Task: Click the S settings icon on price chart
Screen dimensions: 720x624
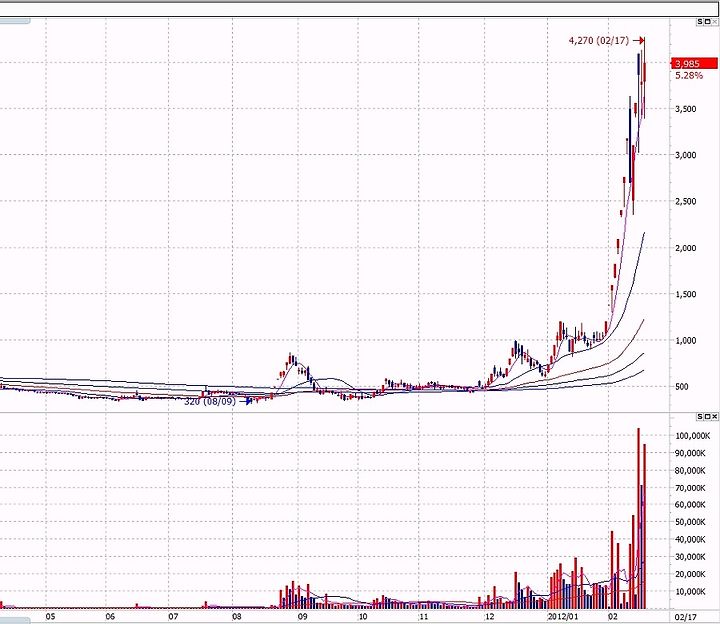Action: click(700, 22)
